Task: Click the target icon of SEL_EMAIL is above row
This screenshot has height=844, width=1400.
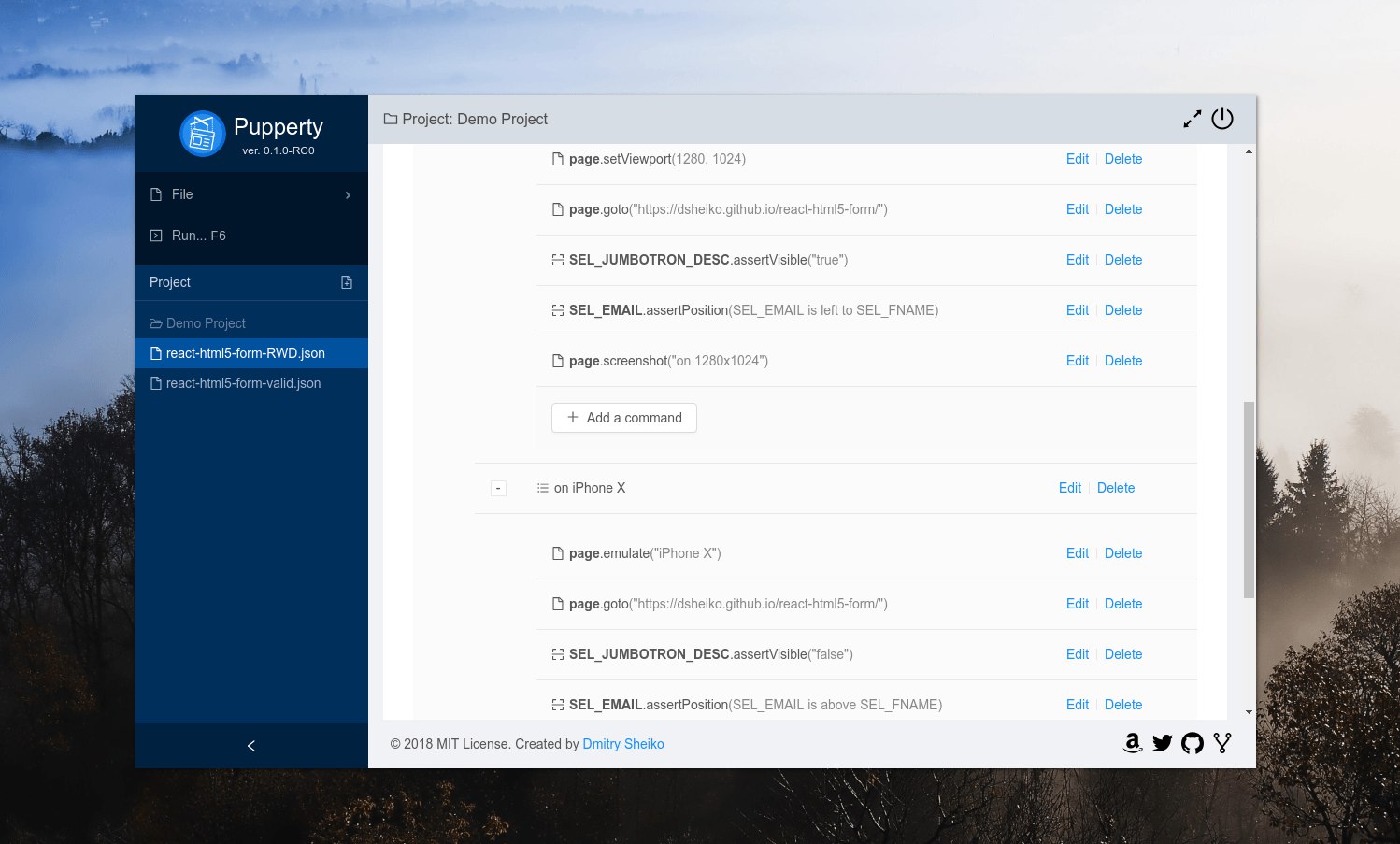Action: pyautogui.click(x=558, y=705)
